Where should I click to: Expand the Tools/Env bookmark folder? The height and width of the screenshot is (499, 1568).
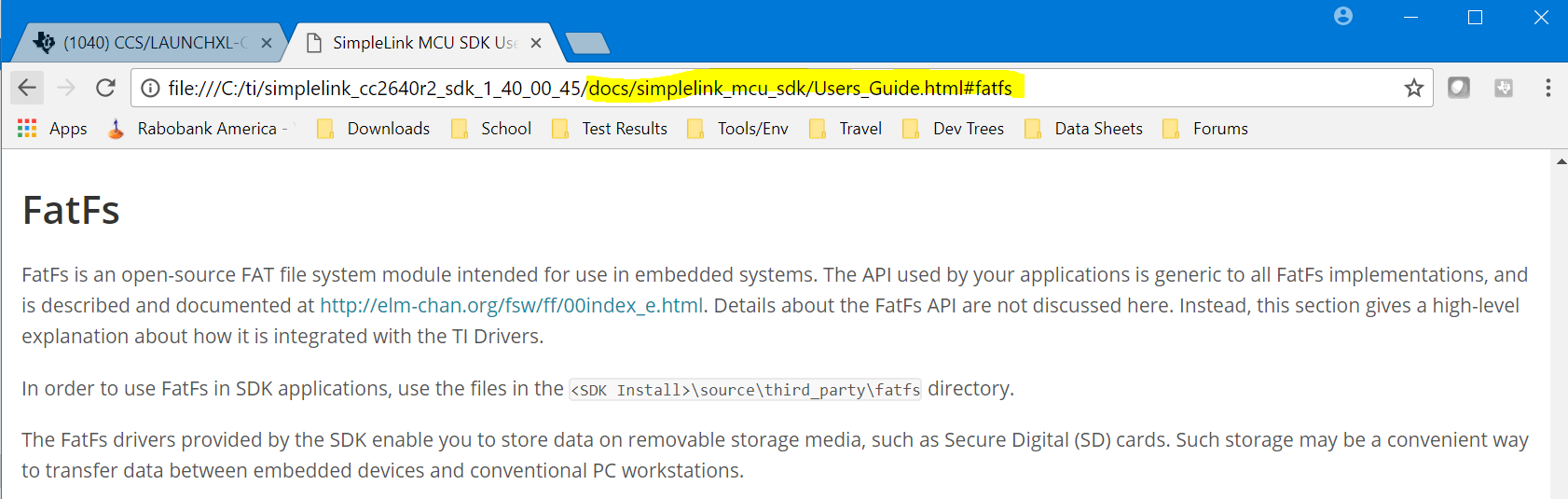[737, 129]
